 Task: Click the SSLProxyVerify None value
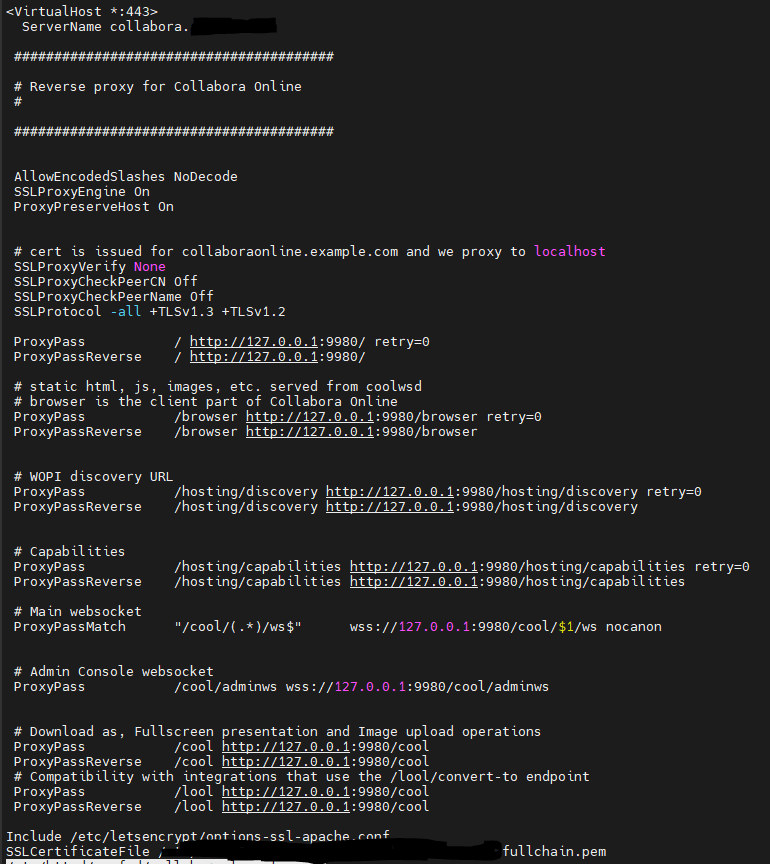pyautogui.click(x=149, y=267)
